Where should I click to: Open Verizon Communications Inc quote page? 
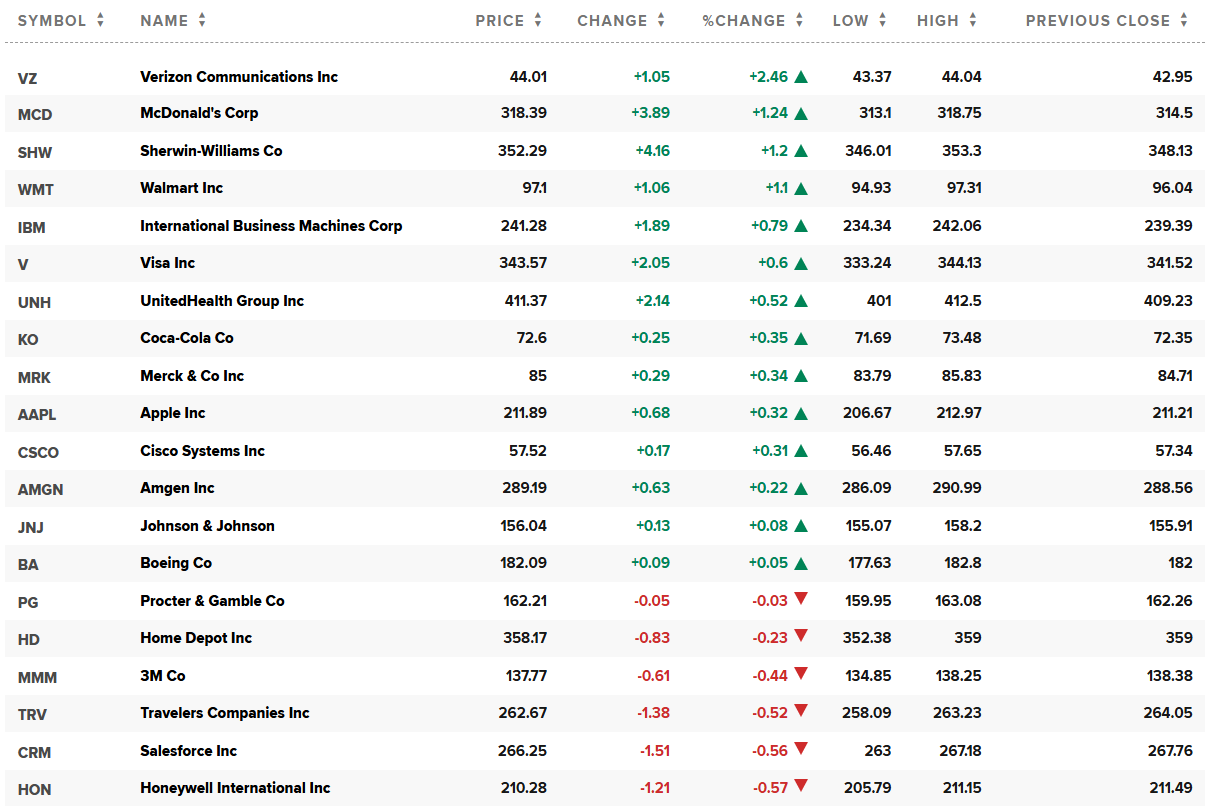tap(239, 76)
